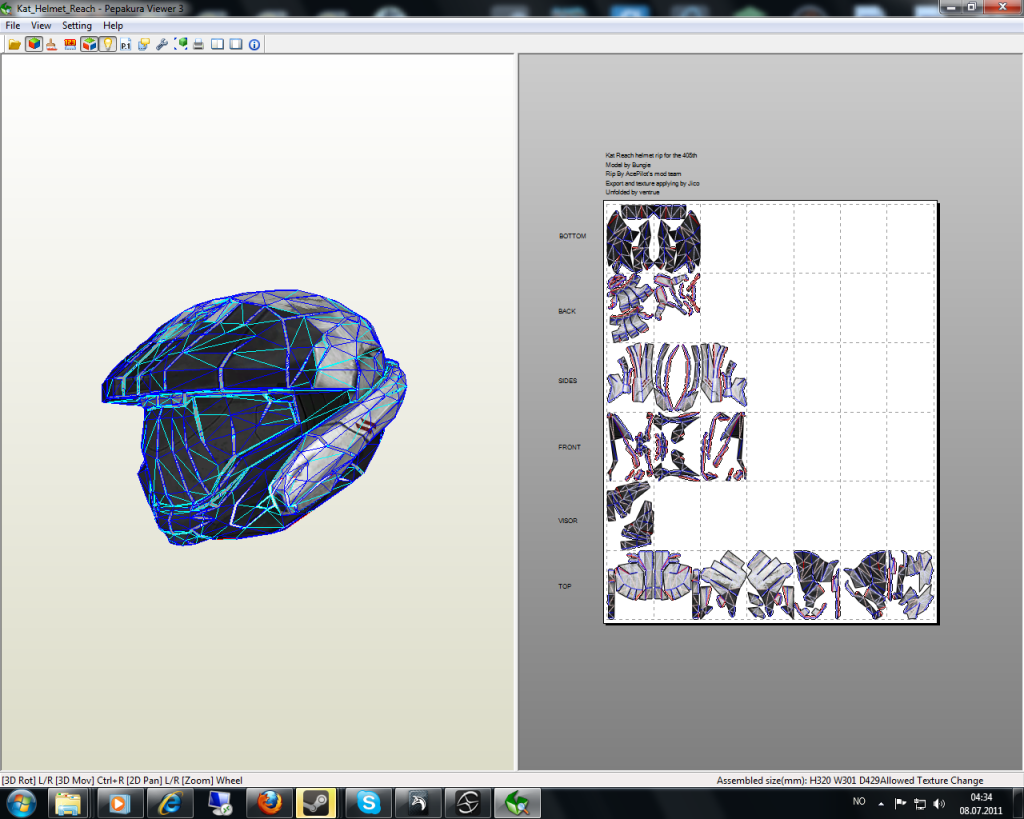Toggle the green-topped cube toolbar button
Viewport: 1024px width, 819px height.
pyautogui.click(x=89, y=44)
